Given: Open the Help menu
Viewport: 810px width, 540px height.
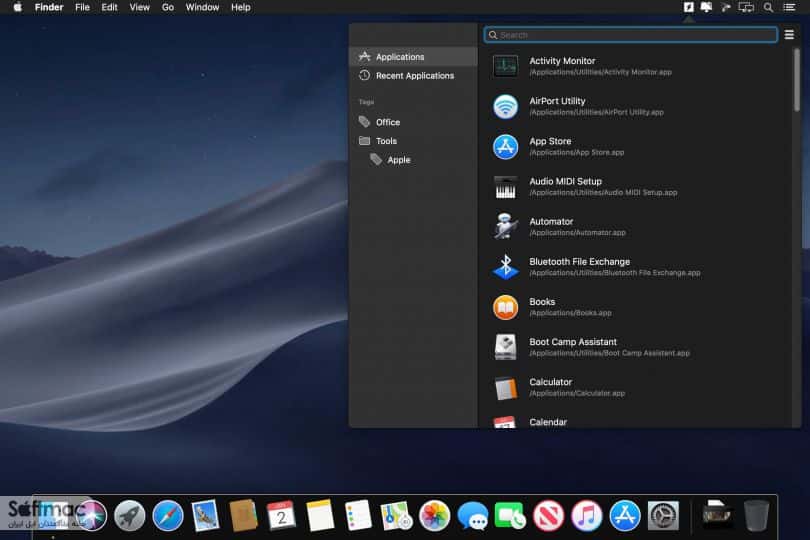Looking at the screenshot, I should point(241,7).
